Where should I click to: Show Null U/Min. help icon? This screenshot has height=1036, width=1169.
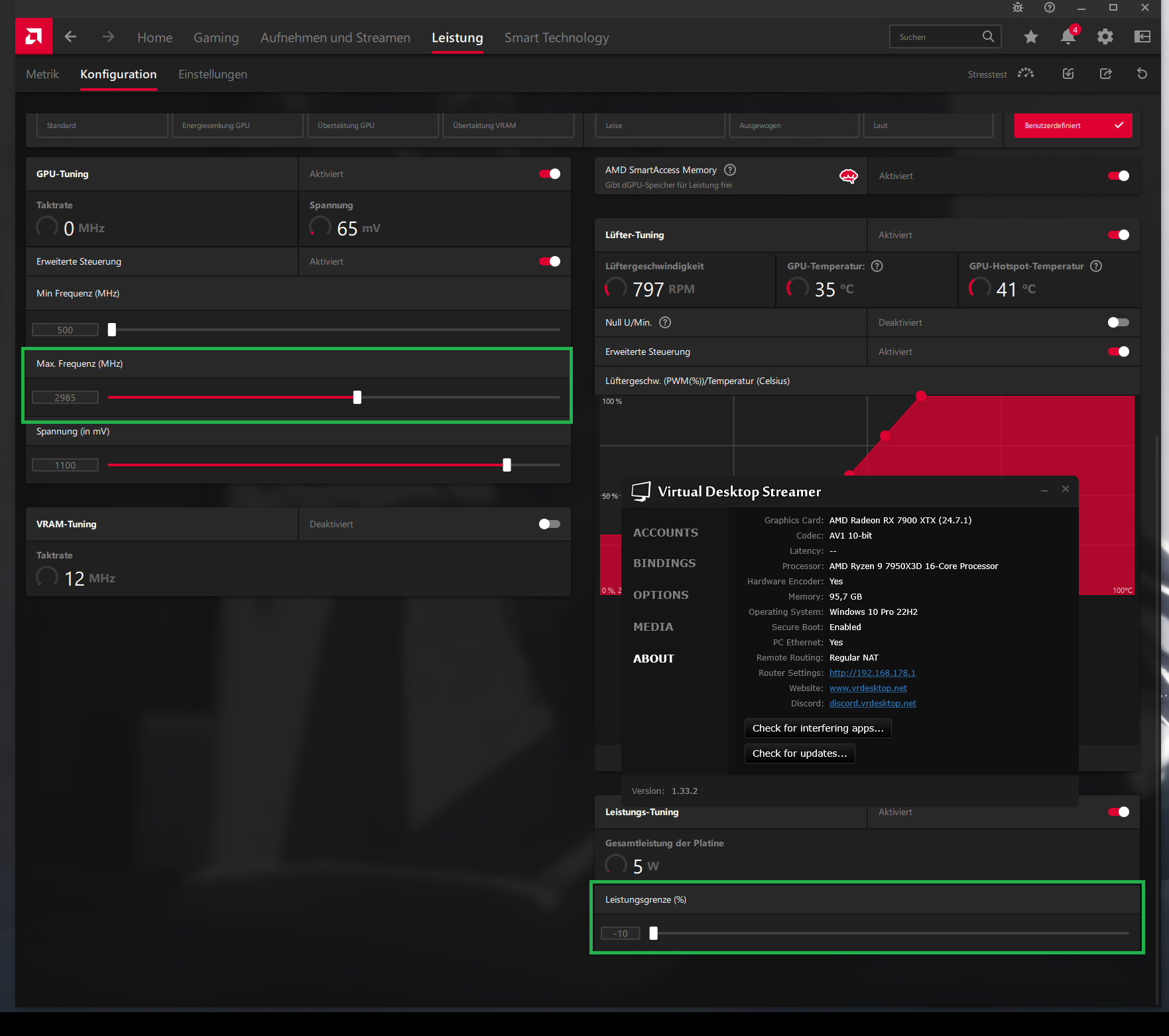[665, 322]
